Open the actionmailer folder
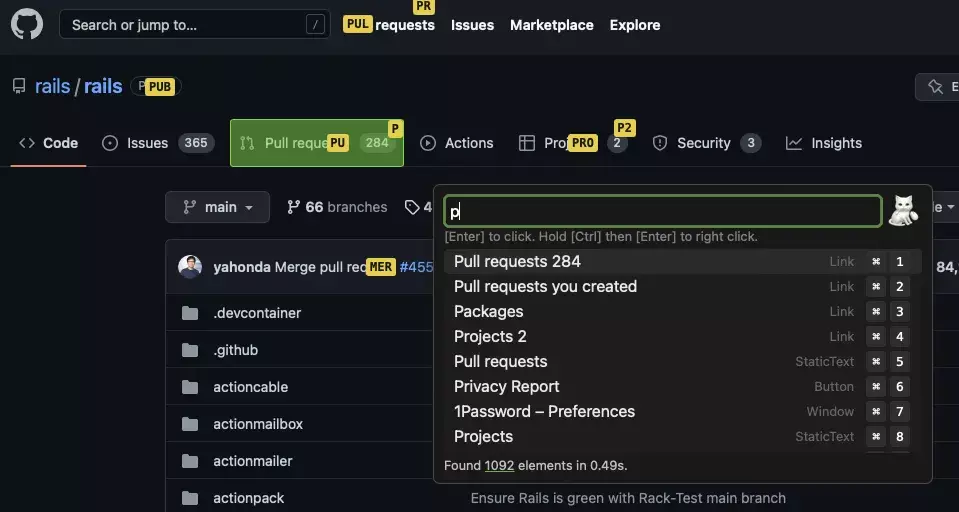Image resolution: width=959 pixels, height=512 pixels. tap(252, 461)
